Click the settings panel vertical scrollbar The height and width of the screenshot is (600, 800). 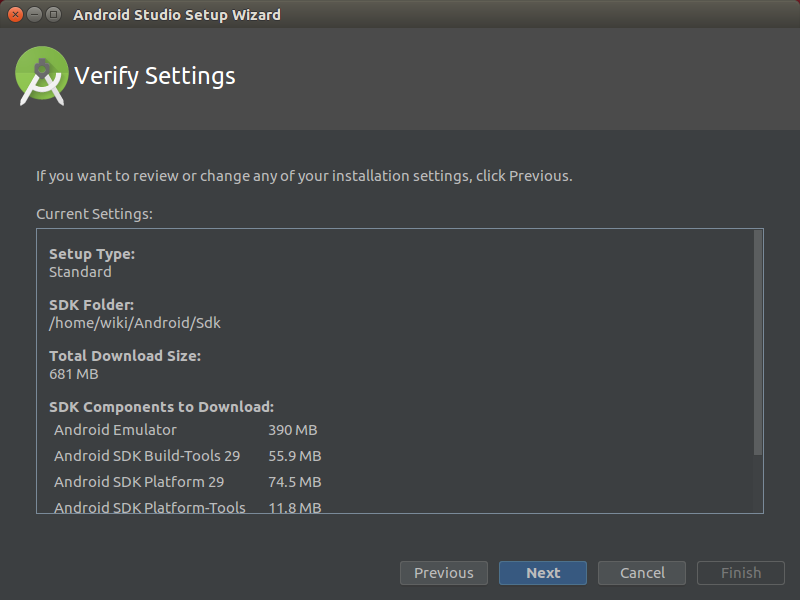pos(758,340)
